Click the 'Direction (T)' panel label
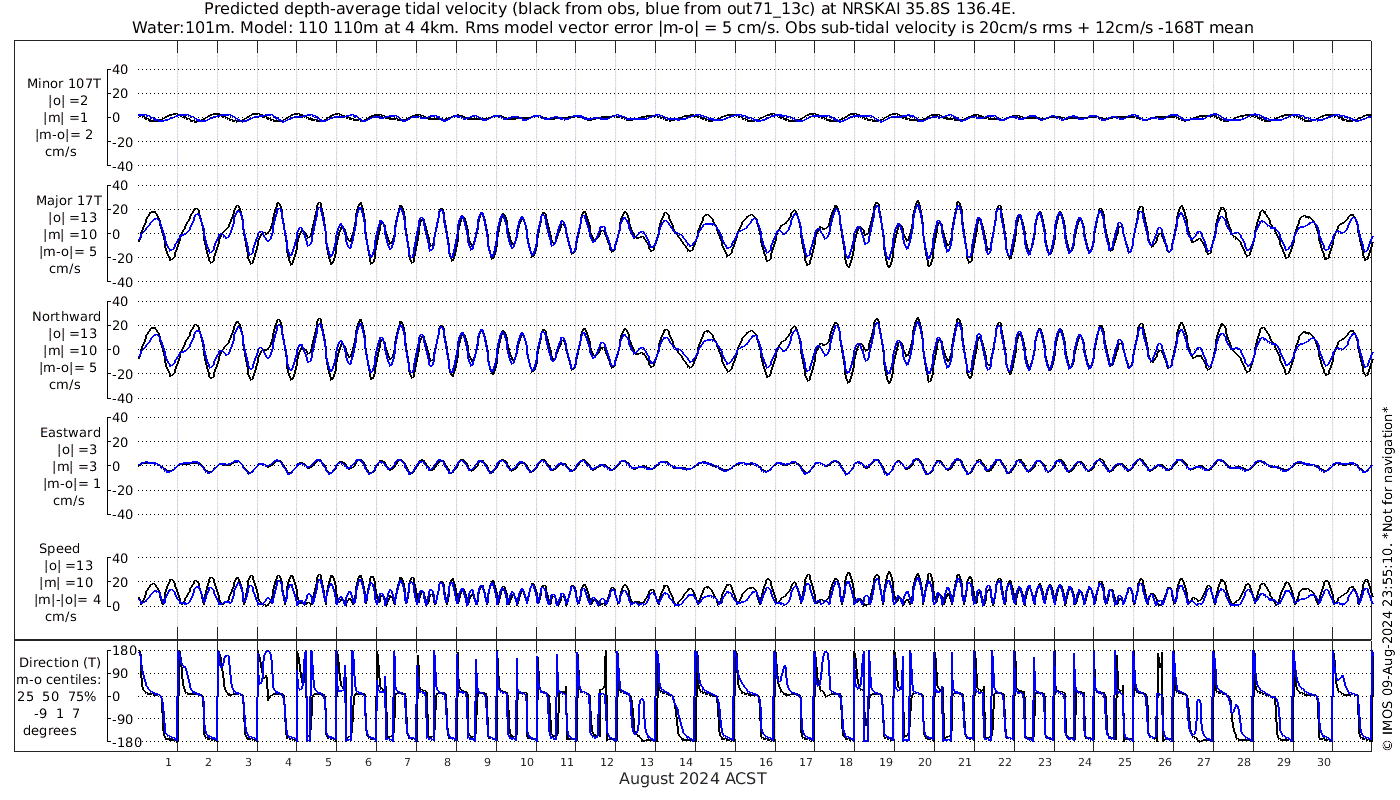The height and width of the screenshot is (800, 1400). click(60, 662)
